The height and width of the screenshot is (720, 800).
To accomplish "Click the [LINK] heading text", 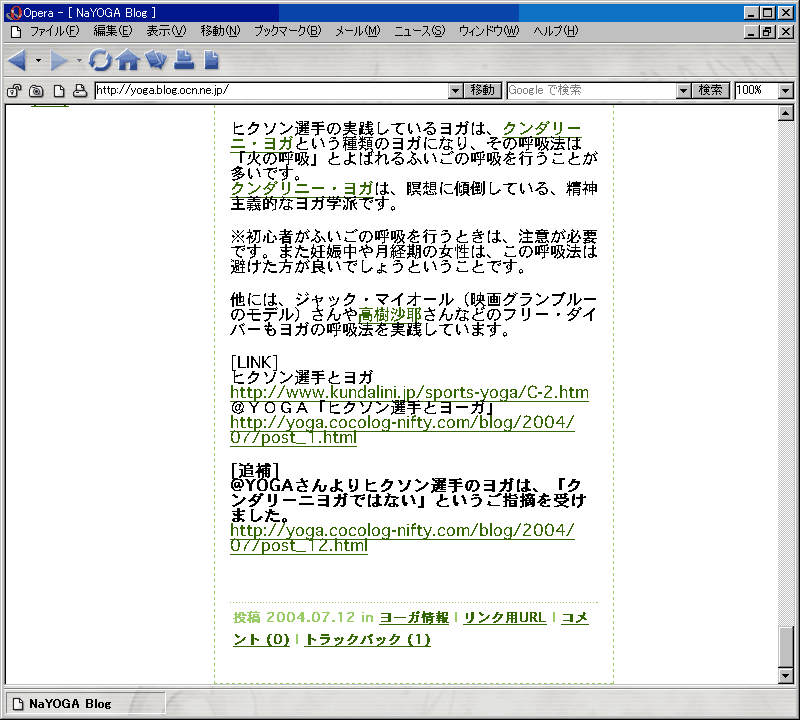I will 254,362.
